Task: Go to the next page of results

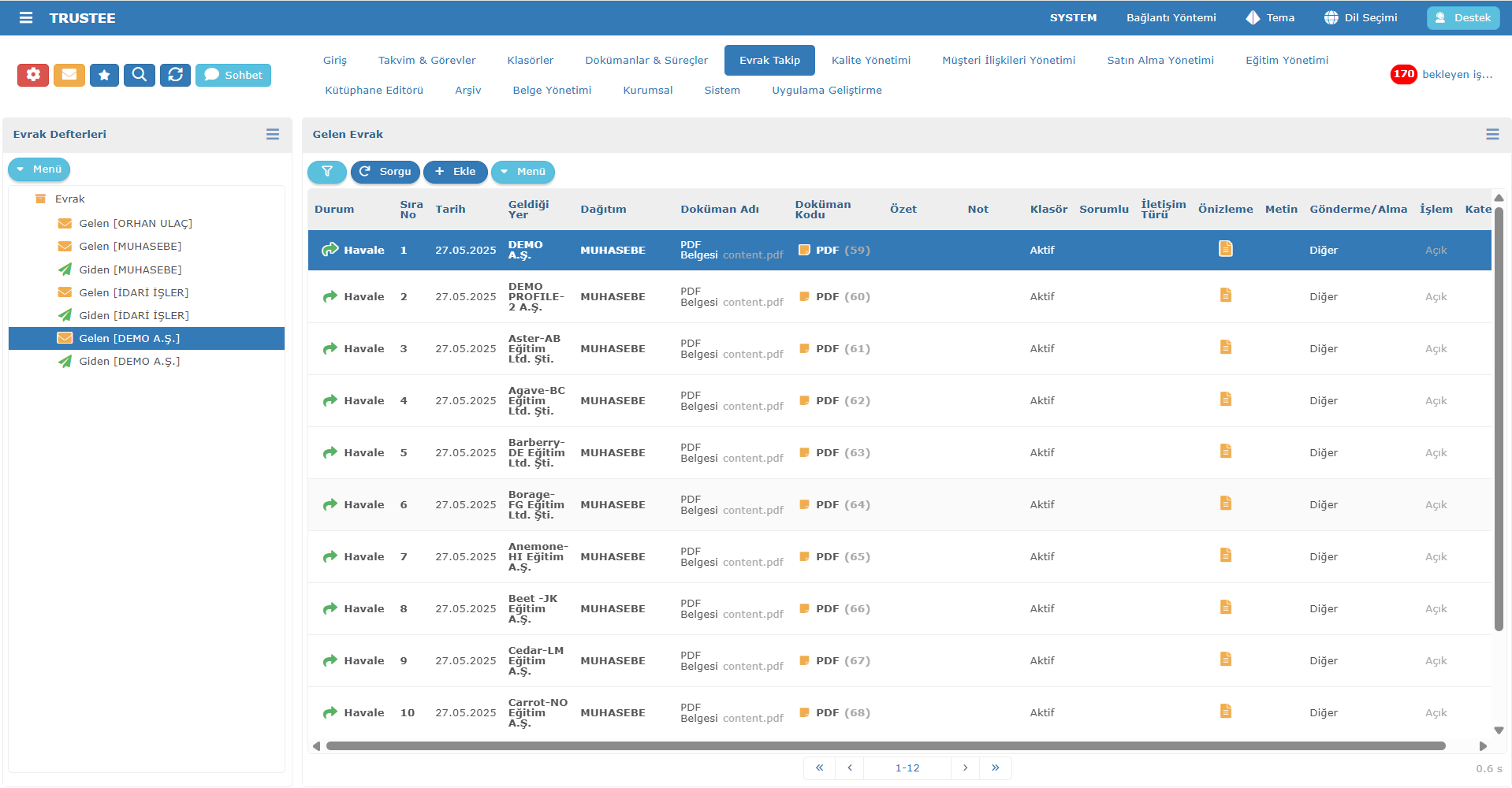Action: pos(965,768)
